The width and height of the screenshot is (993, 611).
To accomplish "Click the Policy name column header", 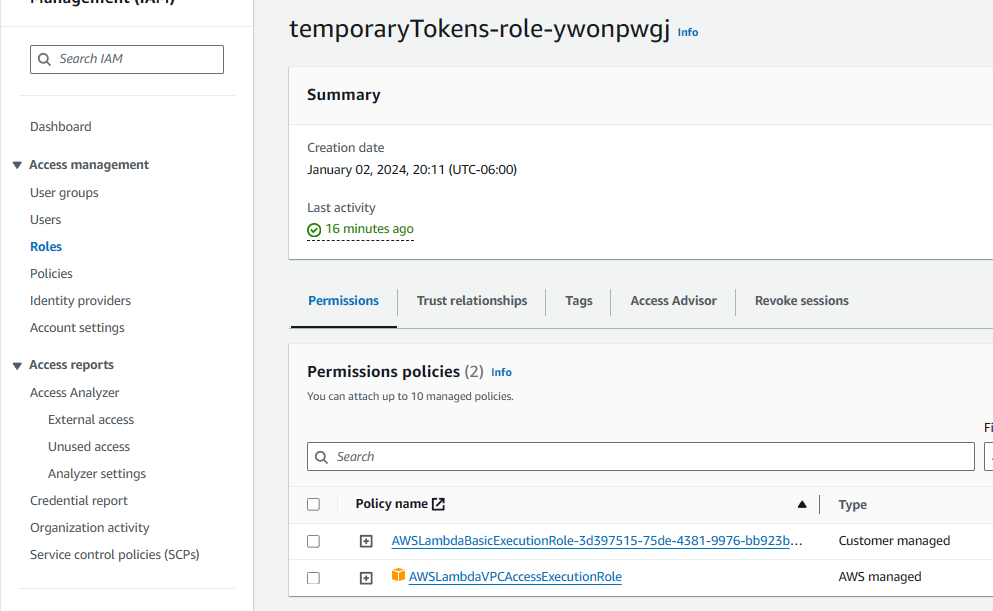I will pos(391,504).
